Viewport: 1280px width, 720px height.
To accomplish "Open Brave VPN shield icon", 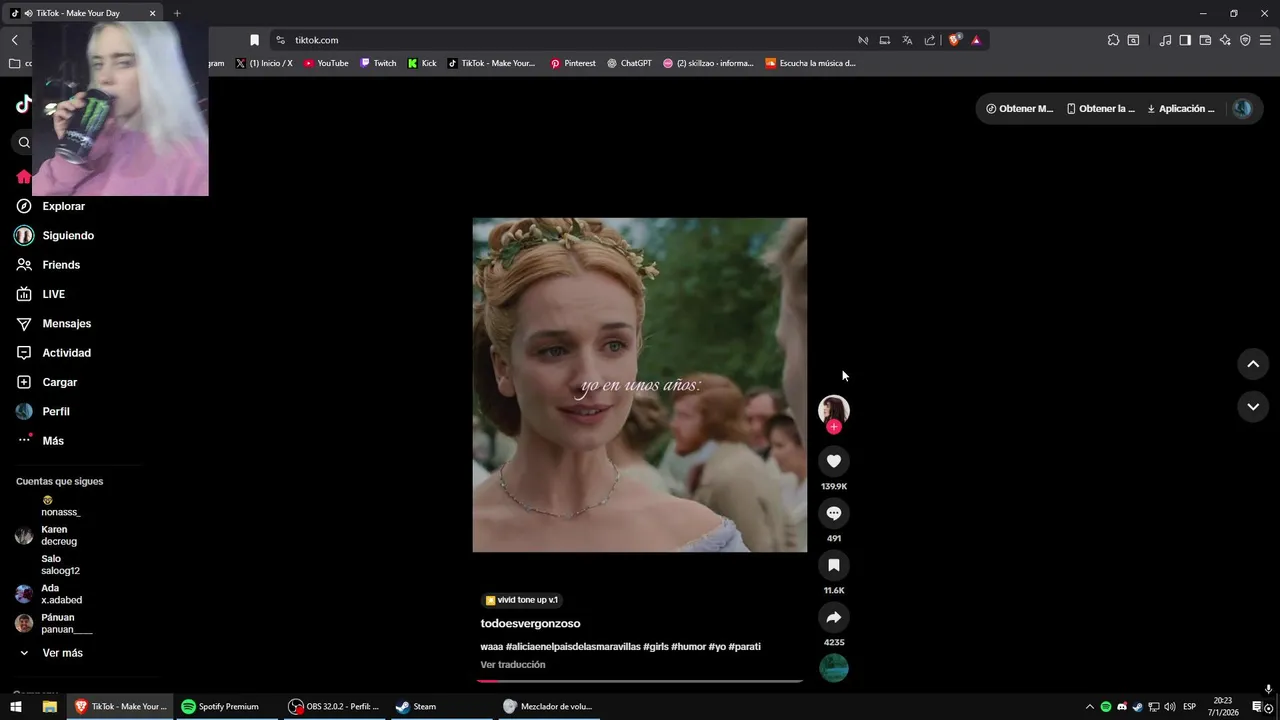I will tap(1245, 40).
